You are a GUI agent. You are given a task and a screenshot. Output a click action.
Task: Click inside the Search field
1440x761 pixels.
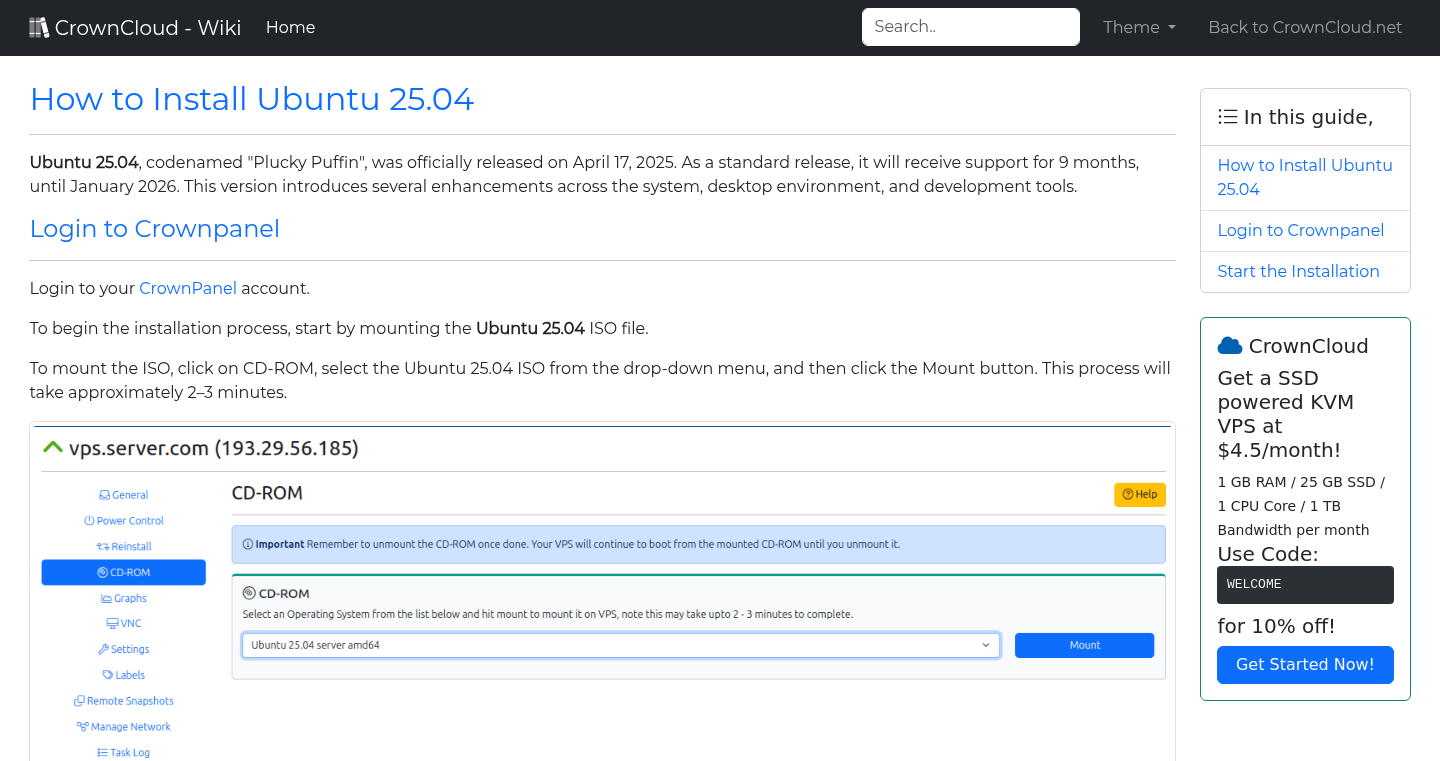[970, 27]
